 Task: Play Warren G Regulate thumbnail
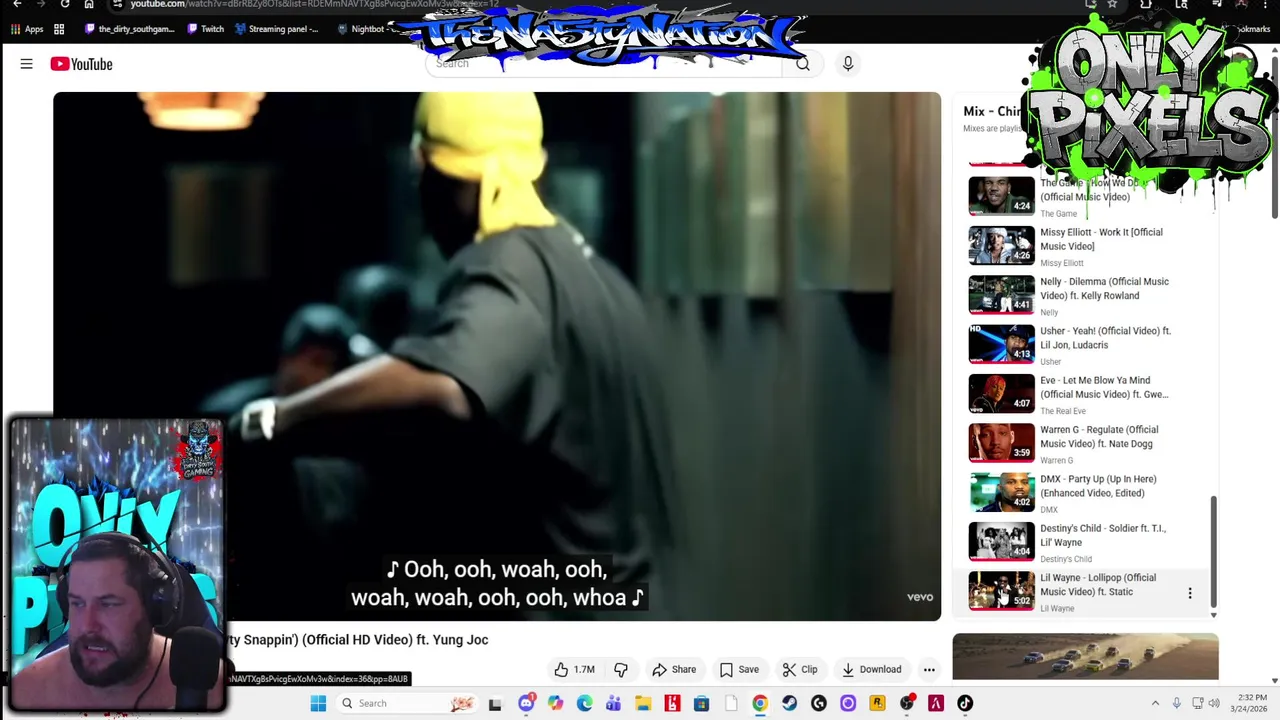1001,442
